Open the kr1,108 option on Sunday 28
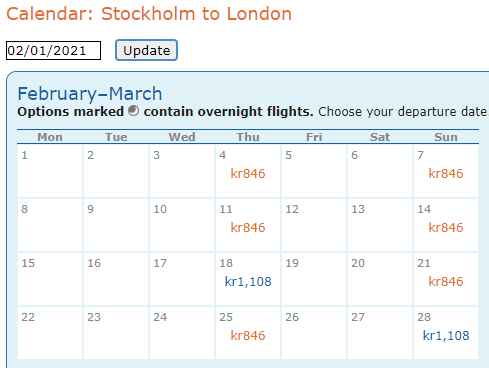The image size is (489, 368). [446, 336]
